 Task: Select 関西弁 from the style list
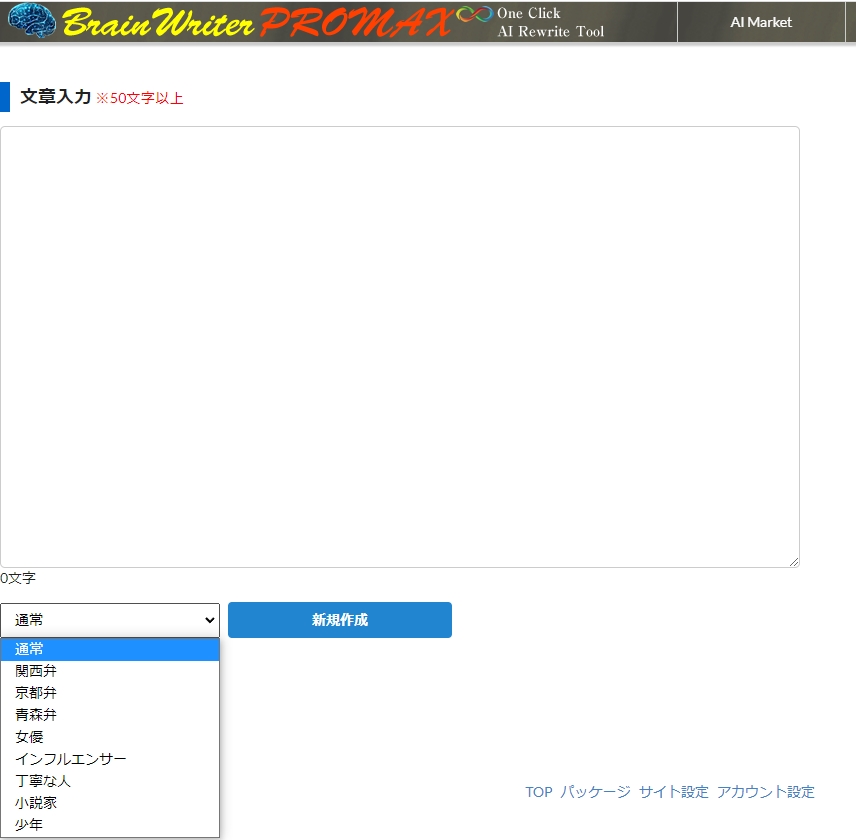[36, 671]
